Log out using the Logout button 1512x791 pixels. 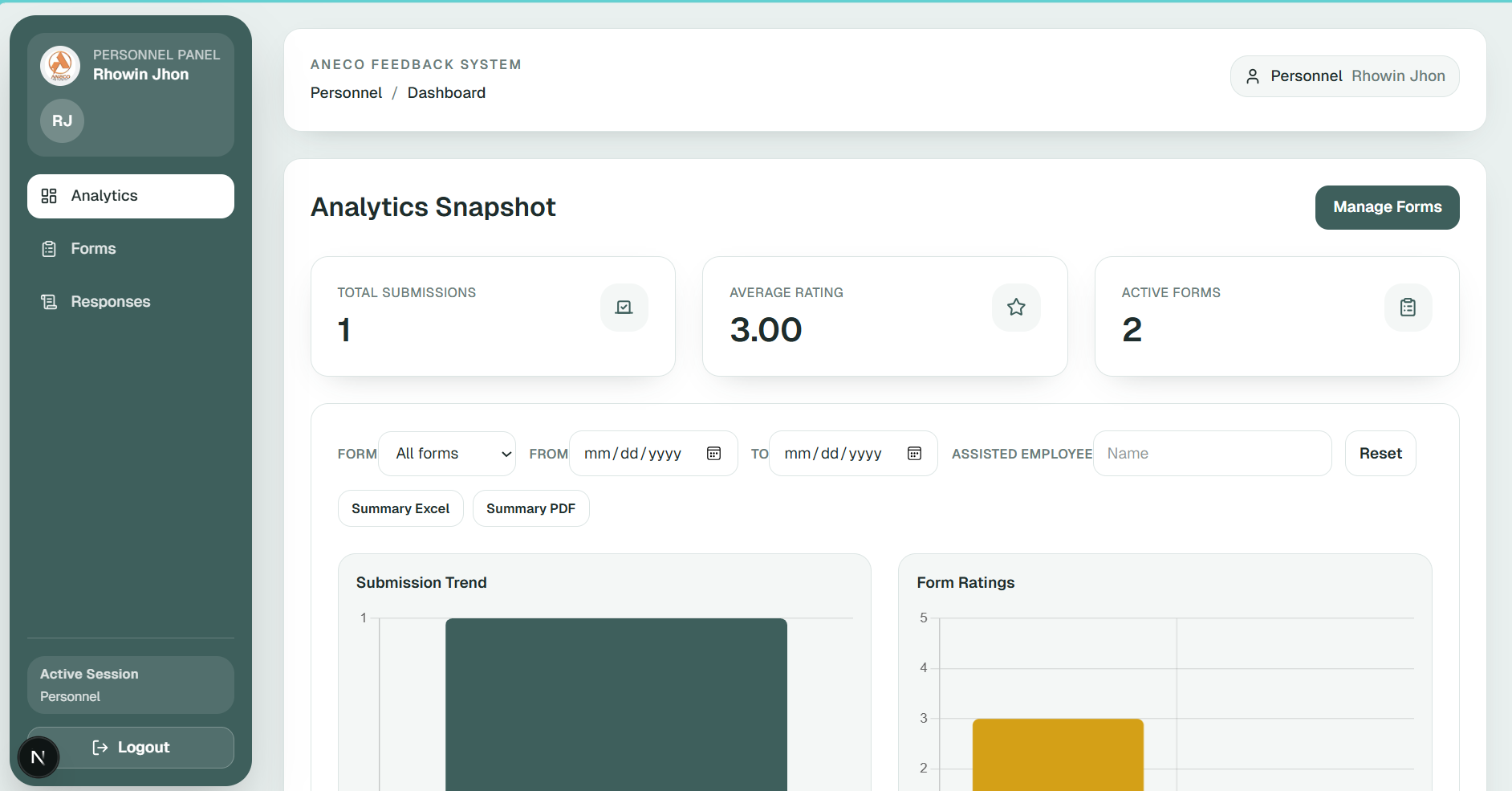[143, 748]
